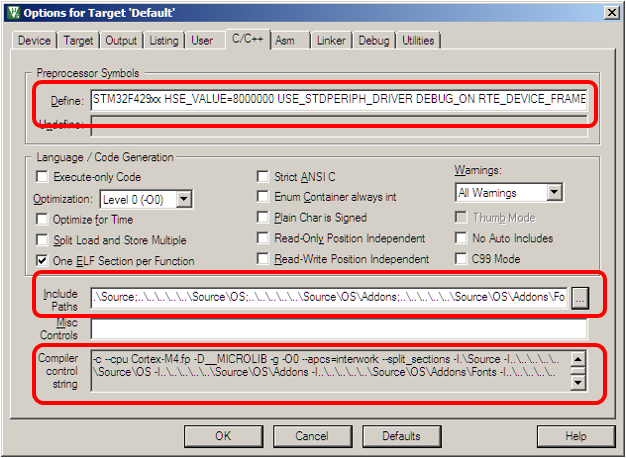Click the Keil icon in title bar
This screenshot has height=458, width=626.
[x=13, y=12]
